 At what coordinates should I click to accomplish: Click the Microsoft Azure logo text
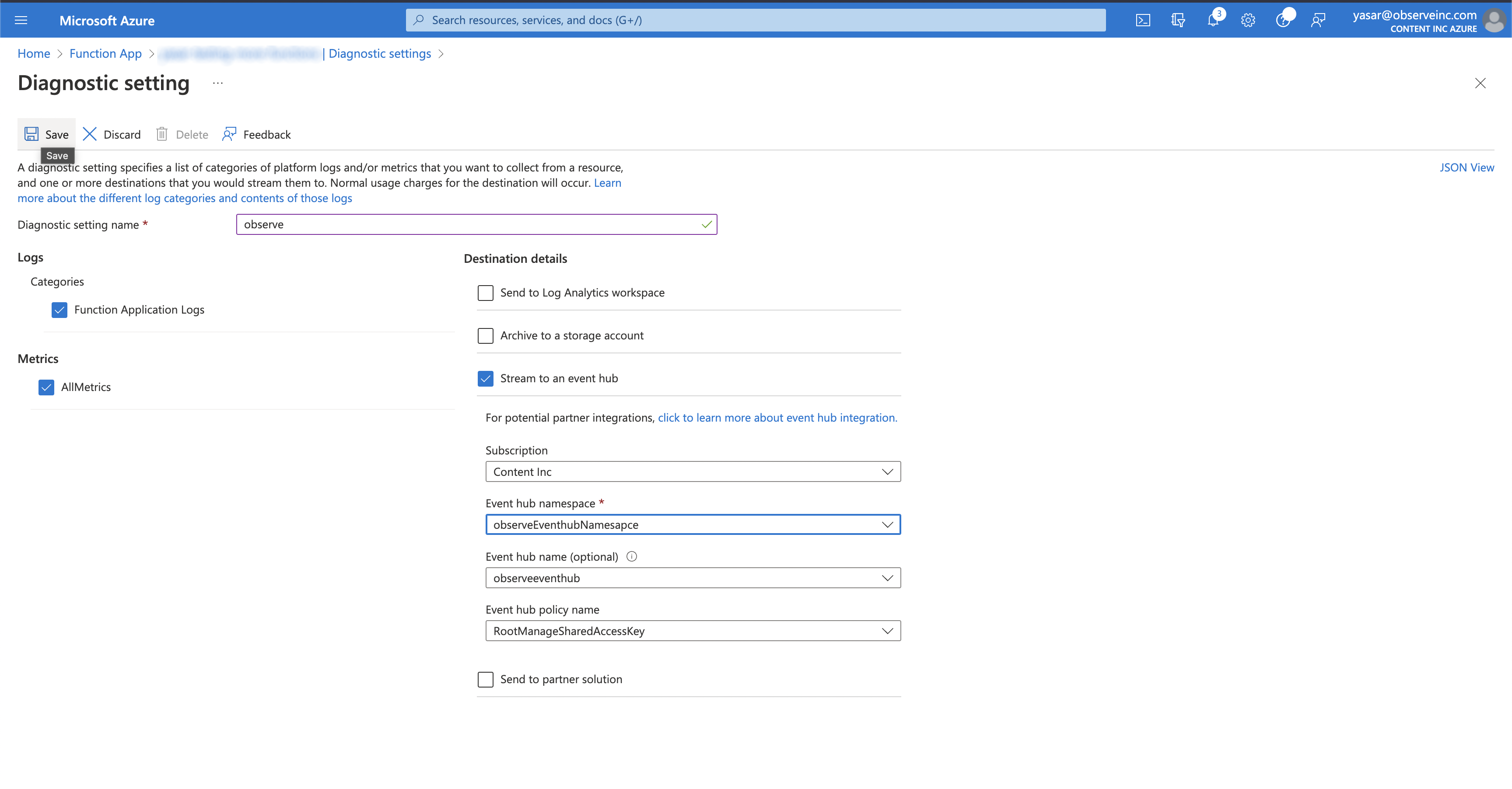point(107,21)
